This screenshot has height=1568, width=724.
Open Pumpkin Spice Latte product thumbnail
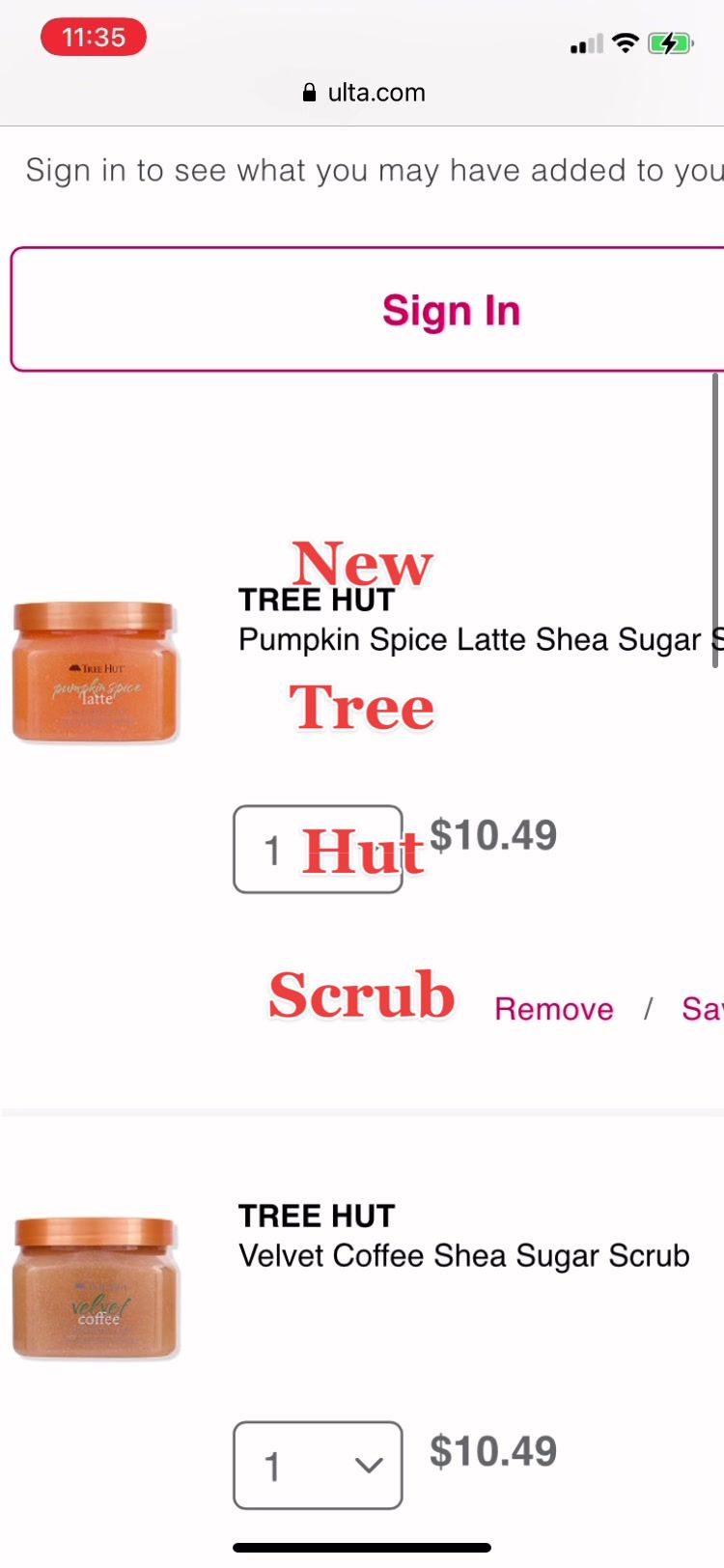pyautogui.click(x=96, y=672)
